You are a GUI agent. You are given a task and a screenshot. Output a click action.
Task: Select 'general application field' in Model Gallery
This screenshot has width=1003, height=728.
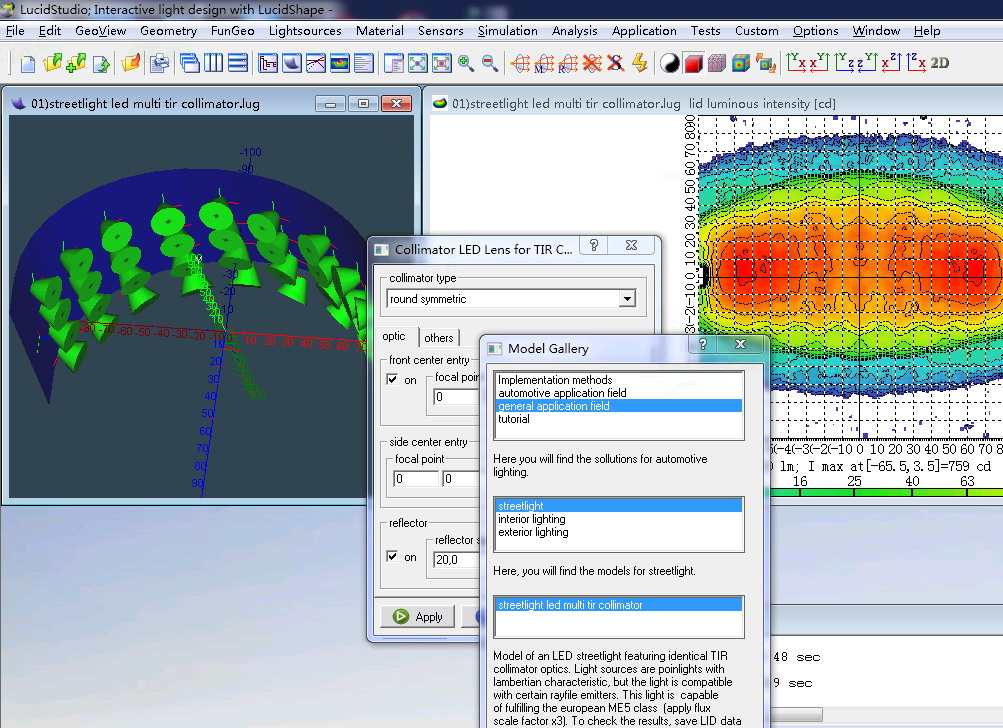coord(619,406)
